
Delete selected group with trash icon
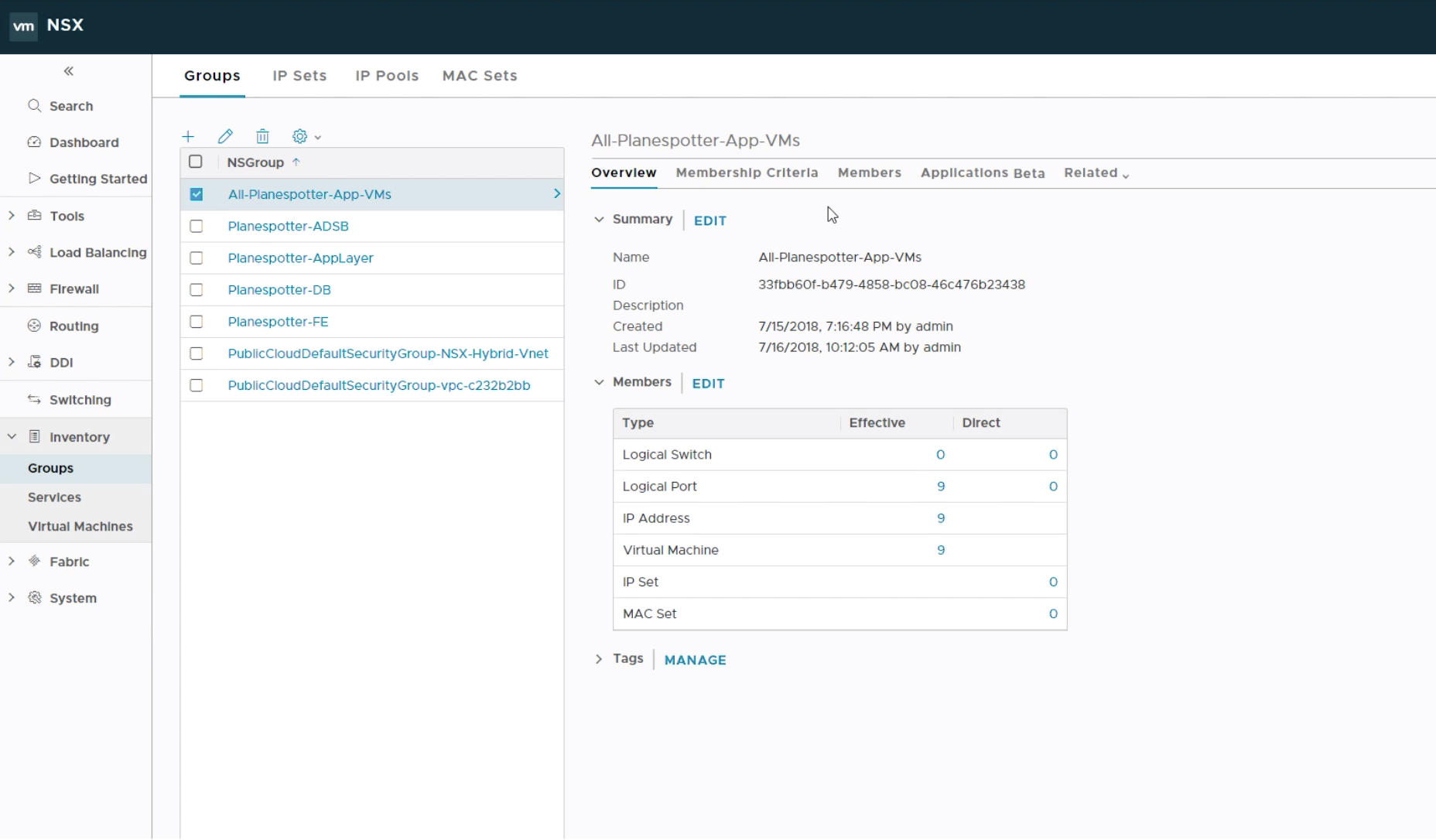[x=262, y=136]
